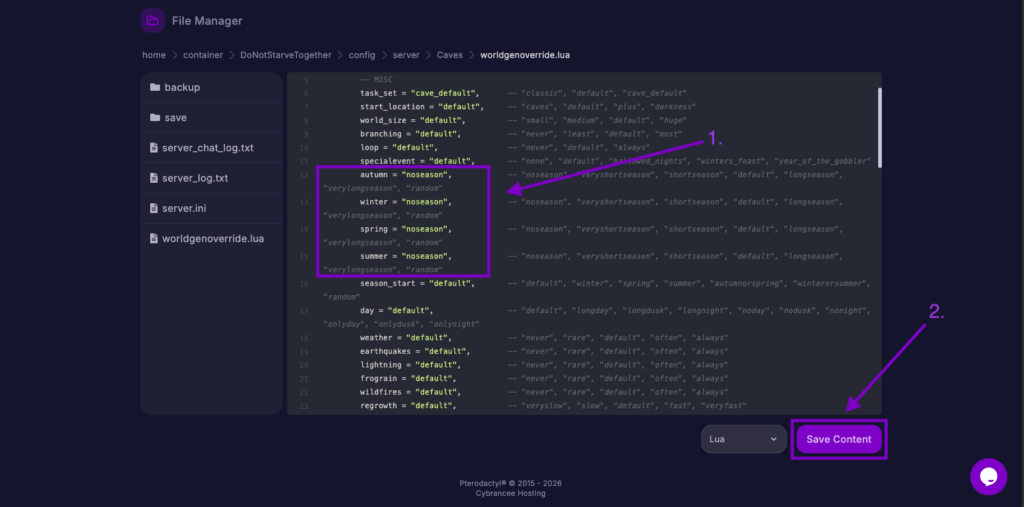Click the save folder icon

(x=155, y=117)
